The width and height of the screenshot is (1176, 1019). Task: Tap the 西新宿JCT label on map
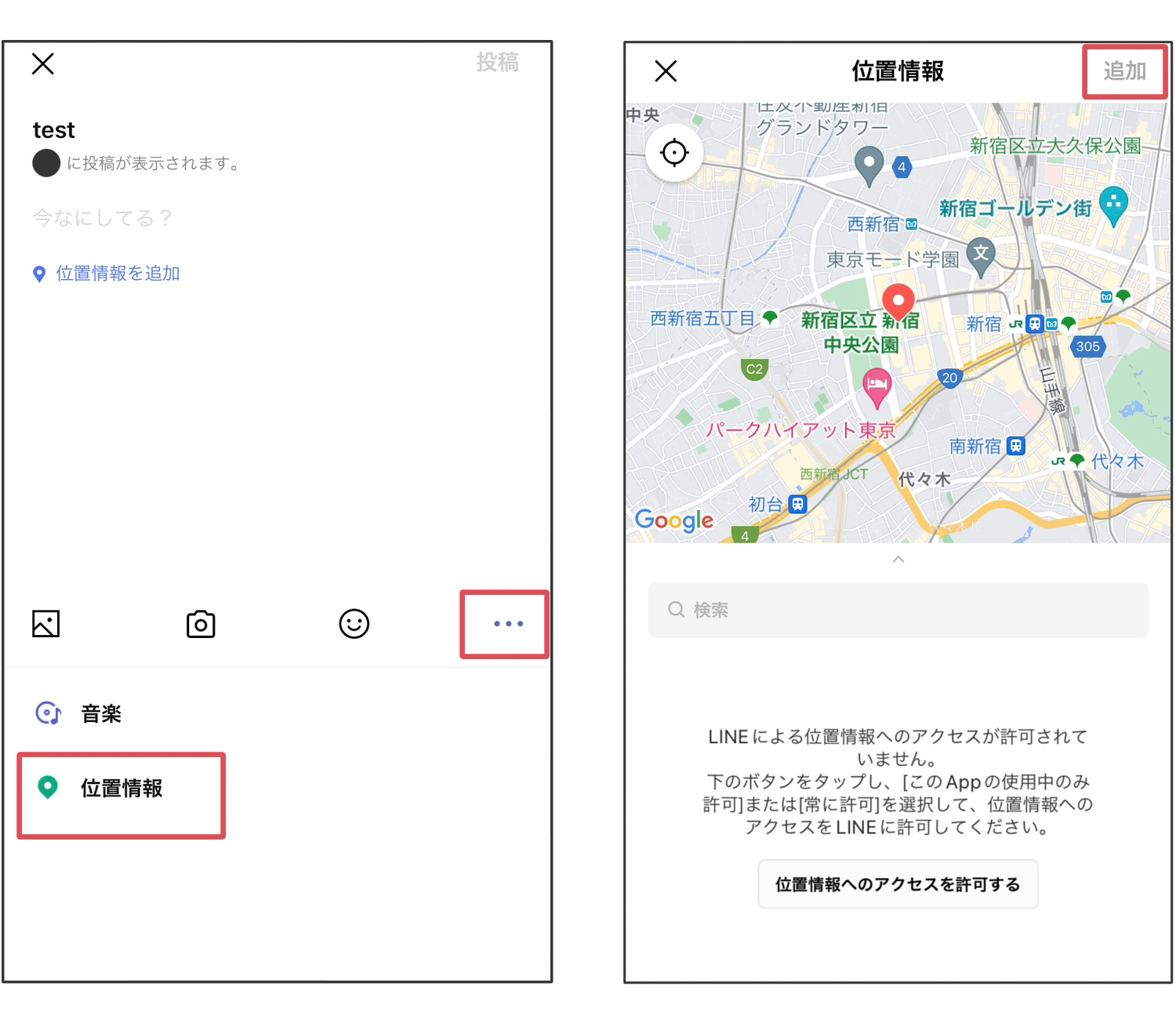833,474
